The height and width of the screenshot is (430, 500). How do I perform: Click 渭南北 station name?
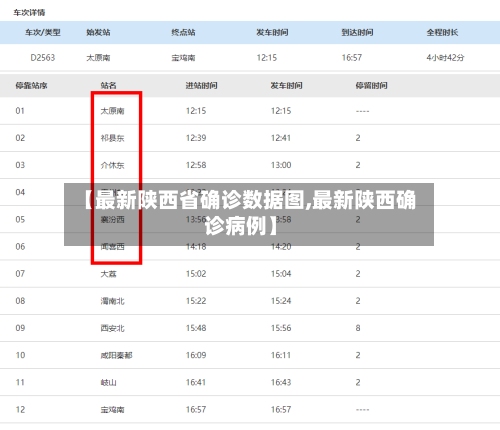click(113, 301)
